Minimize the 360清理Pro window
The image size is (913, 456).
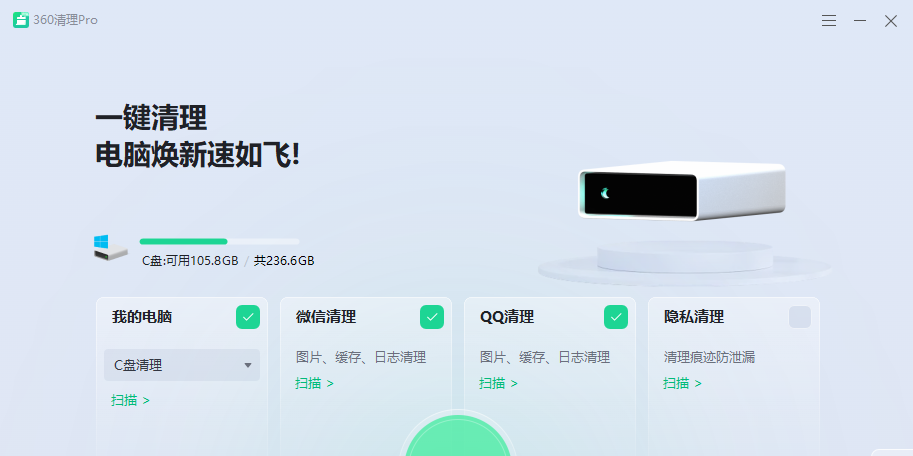coord(859,20)
